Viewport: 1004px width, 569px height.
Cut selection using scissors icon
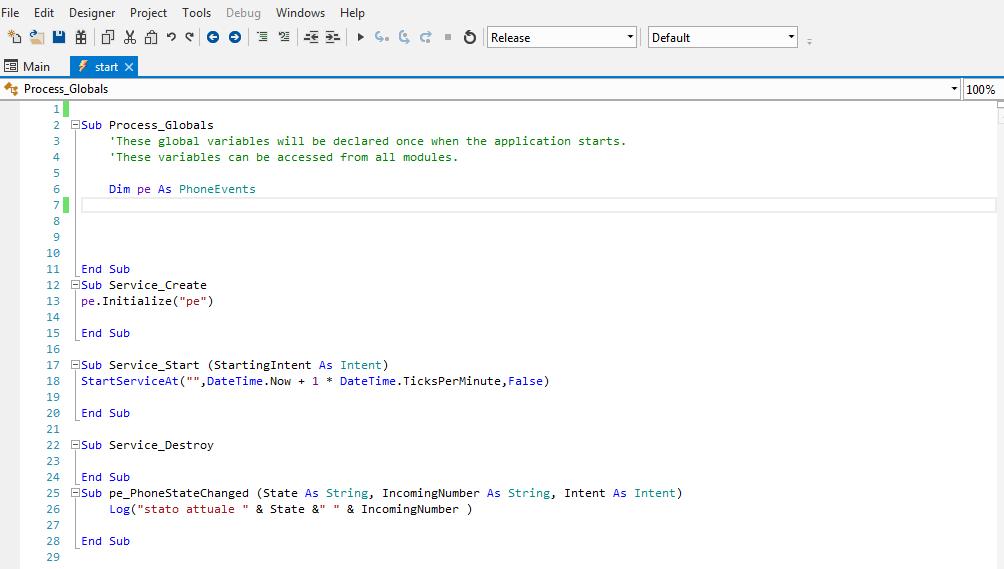tap(130, 37)
